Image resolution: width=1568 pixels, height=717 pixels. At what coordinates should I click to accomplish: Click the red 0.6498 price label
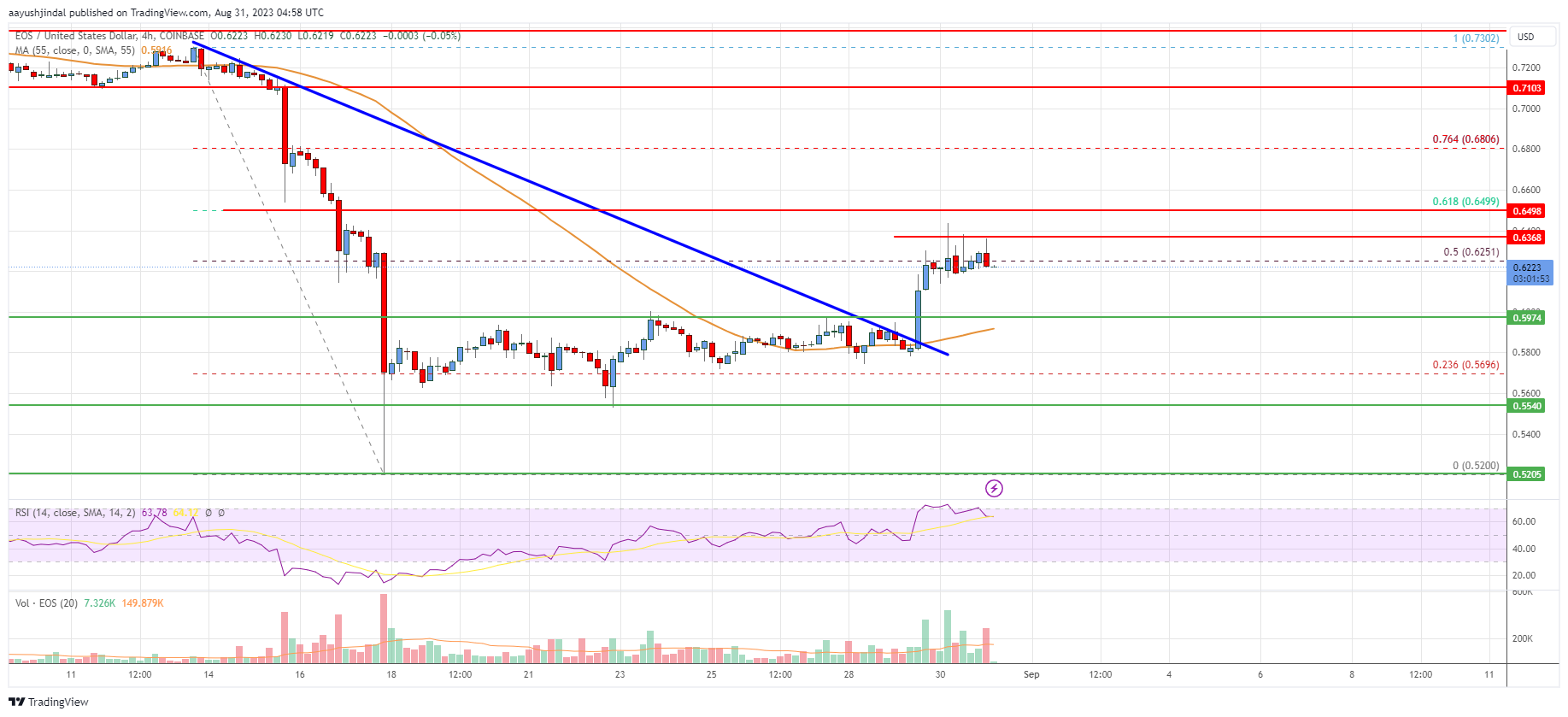[x=1527, y=211]
